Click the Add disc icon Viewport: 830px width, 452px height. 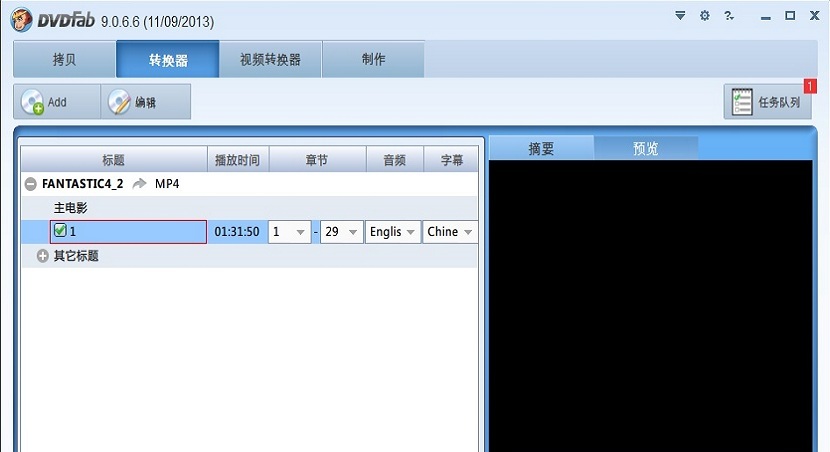tap(32, 102)
